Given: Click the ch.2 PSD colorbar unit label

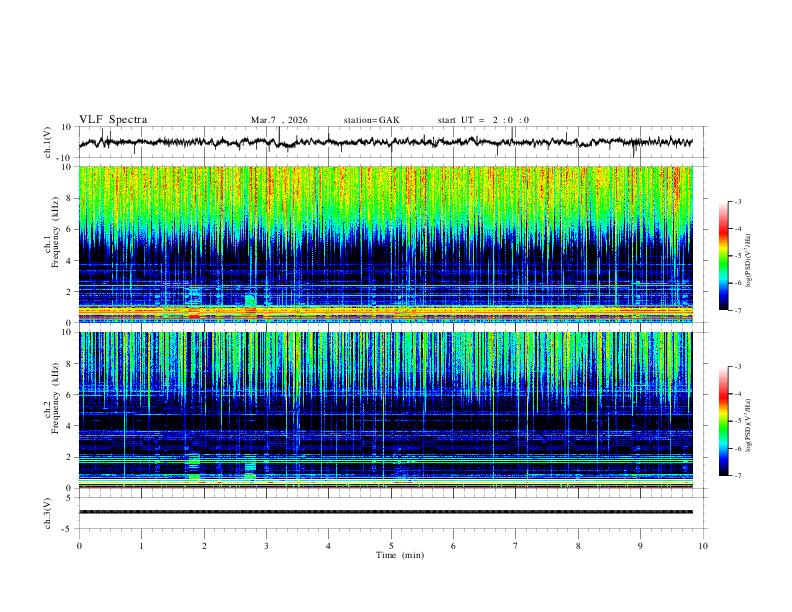Looking at the screenshot, I should pyautogui.click(x=749, y=425).
